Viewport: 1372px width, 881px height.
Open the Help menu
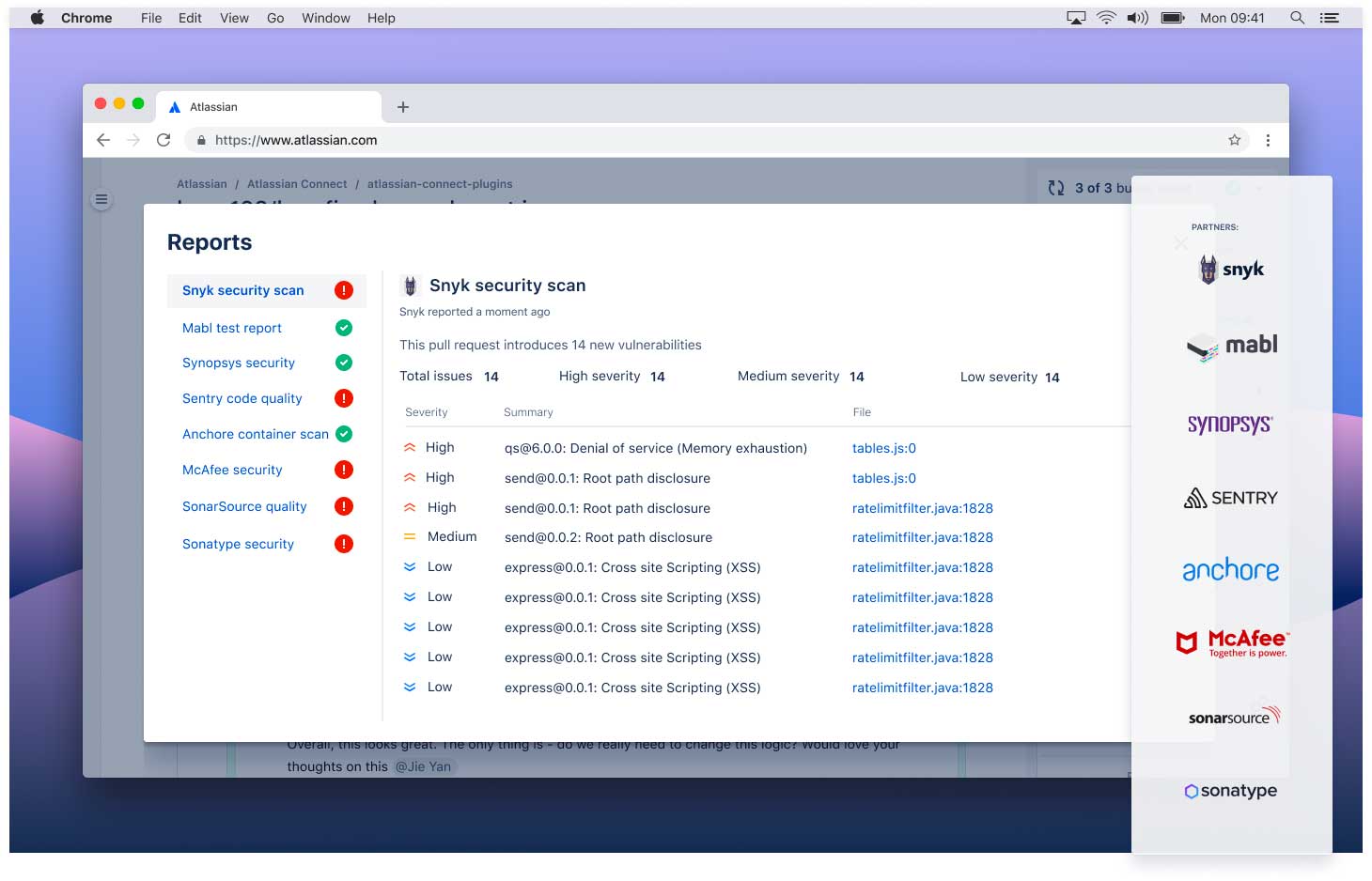(382, 18)
